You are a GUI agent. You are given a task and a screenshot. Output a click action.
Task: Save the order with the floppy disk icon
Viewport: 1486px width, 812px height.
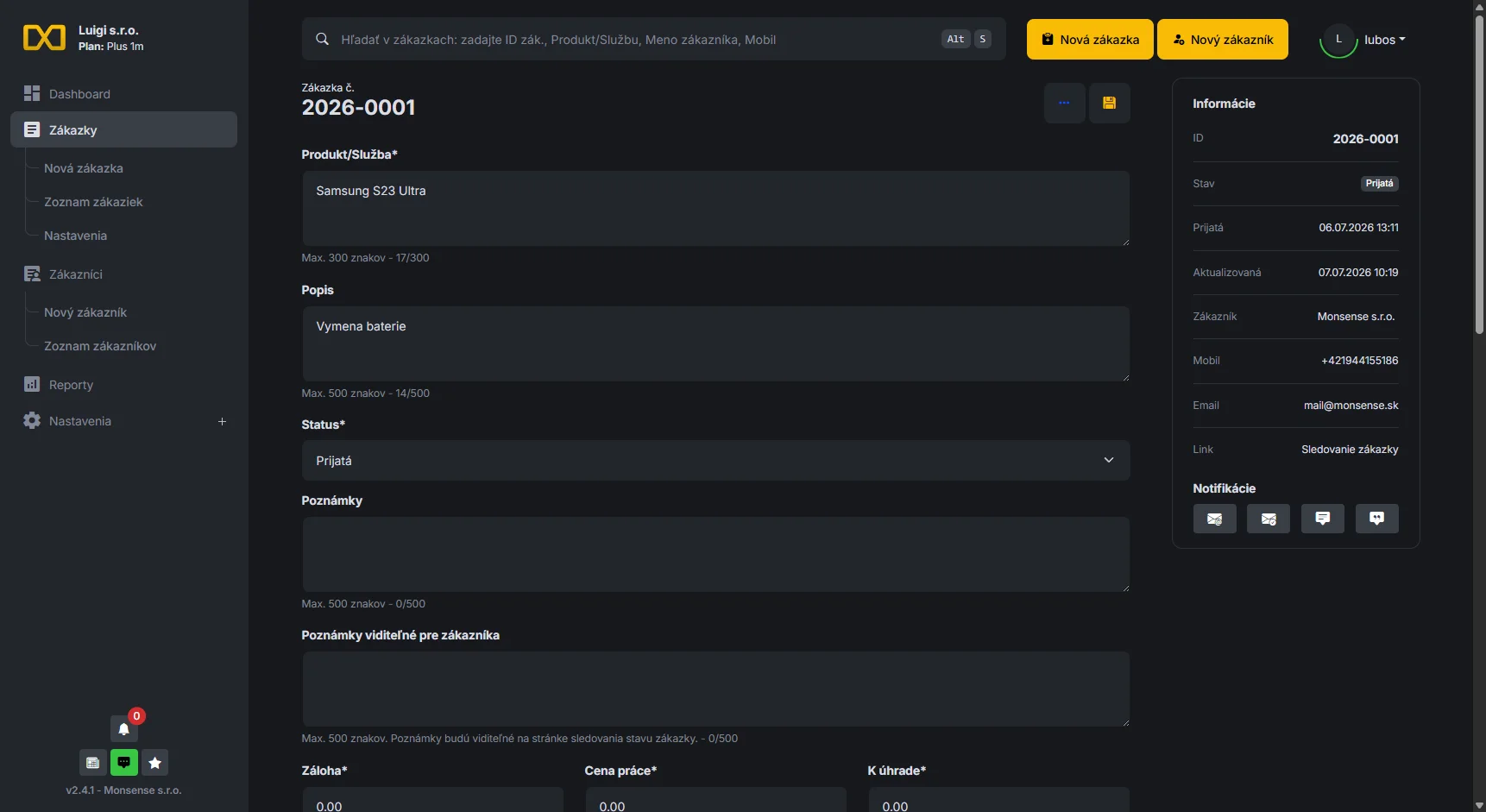(x=1109, y=103)
